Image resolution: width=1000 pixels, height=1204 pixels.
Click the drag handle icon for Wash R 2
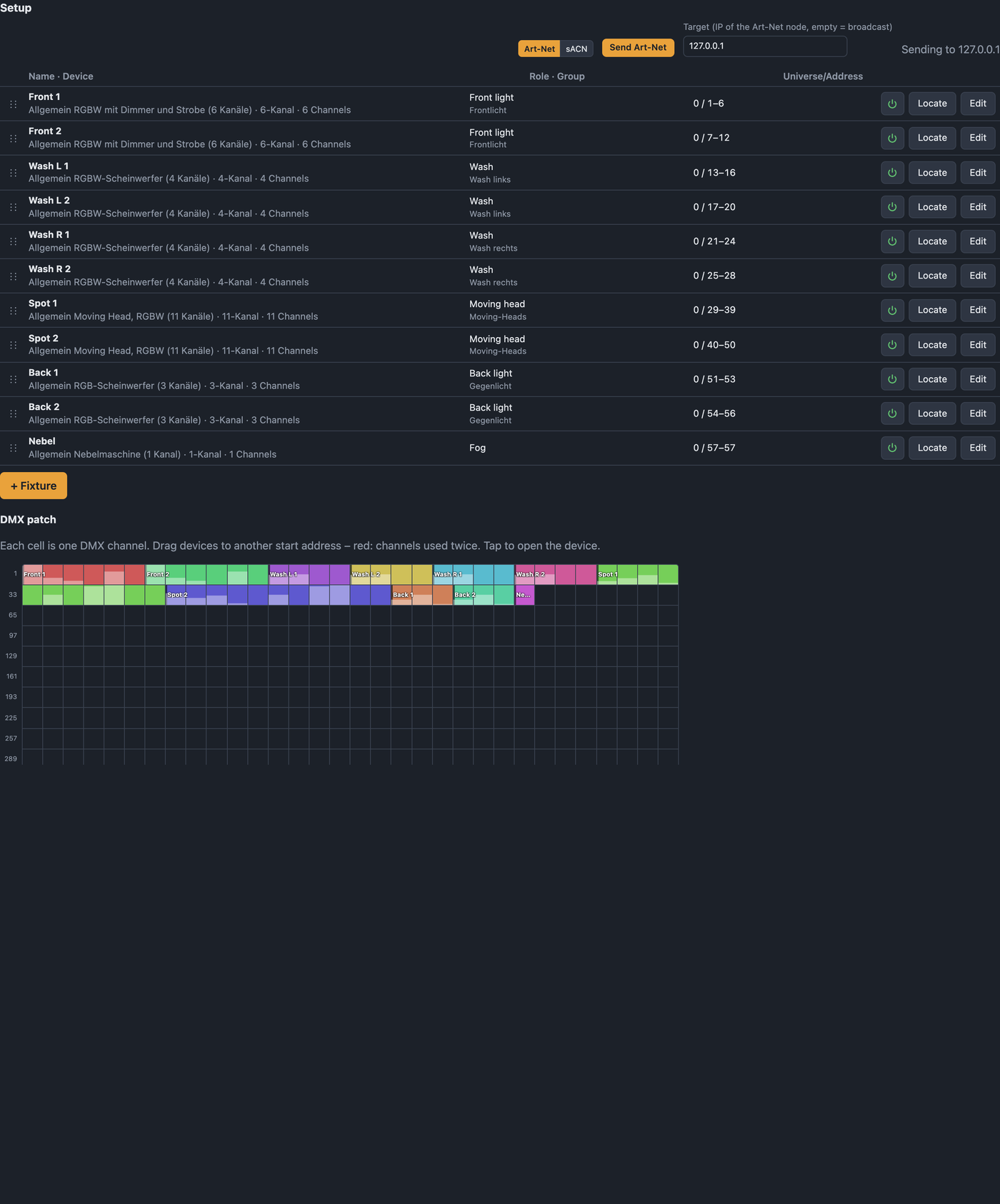pos(13,276)
